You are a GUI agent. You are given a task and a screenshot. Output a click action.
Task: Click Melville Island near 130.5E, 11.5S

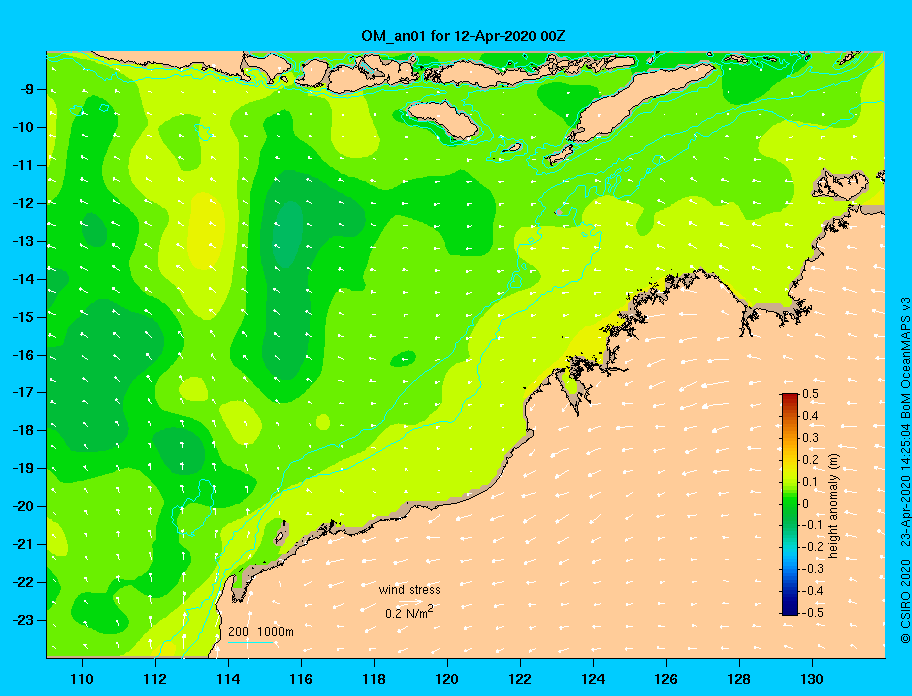pyautogui.click(x=840, y=185)
